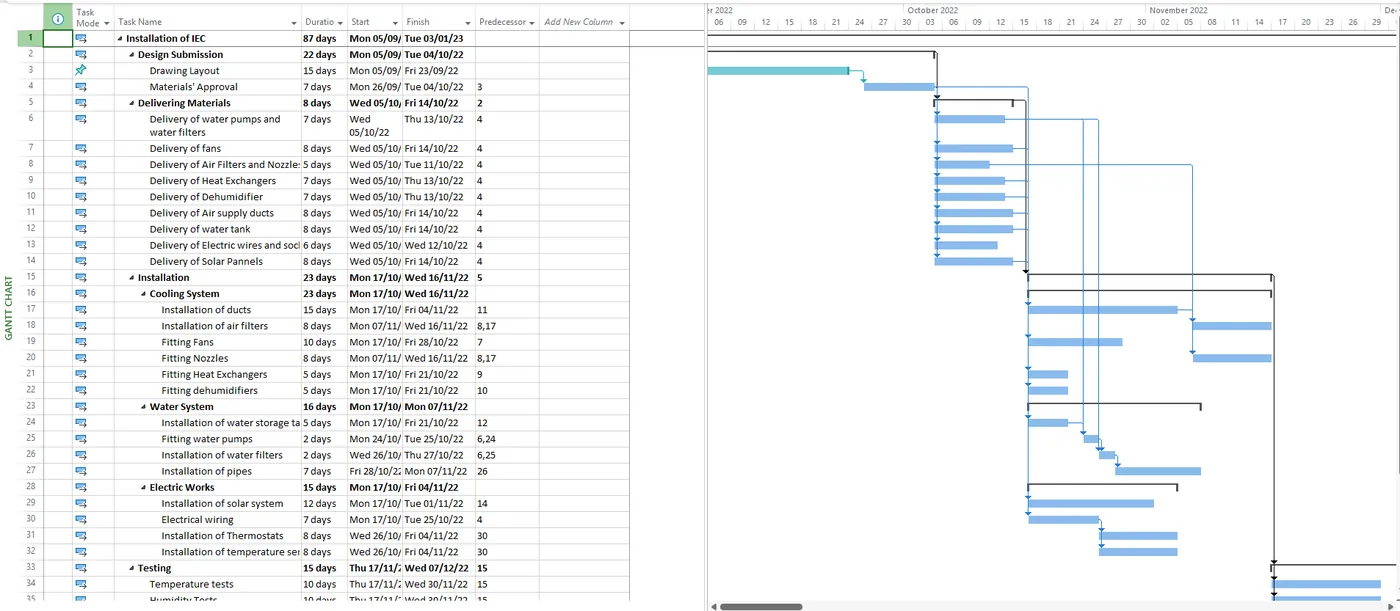Collapse the Installation of IEC summary task
Viewport: 1400px width, 611px height.
(x=121, y=38)
